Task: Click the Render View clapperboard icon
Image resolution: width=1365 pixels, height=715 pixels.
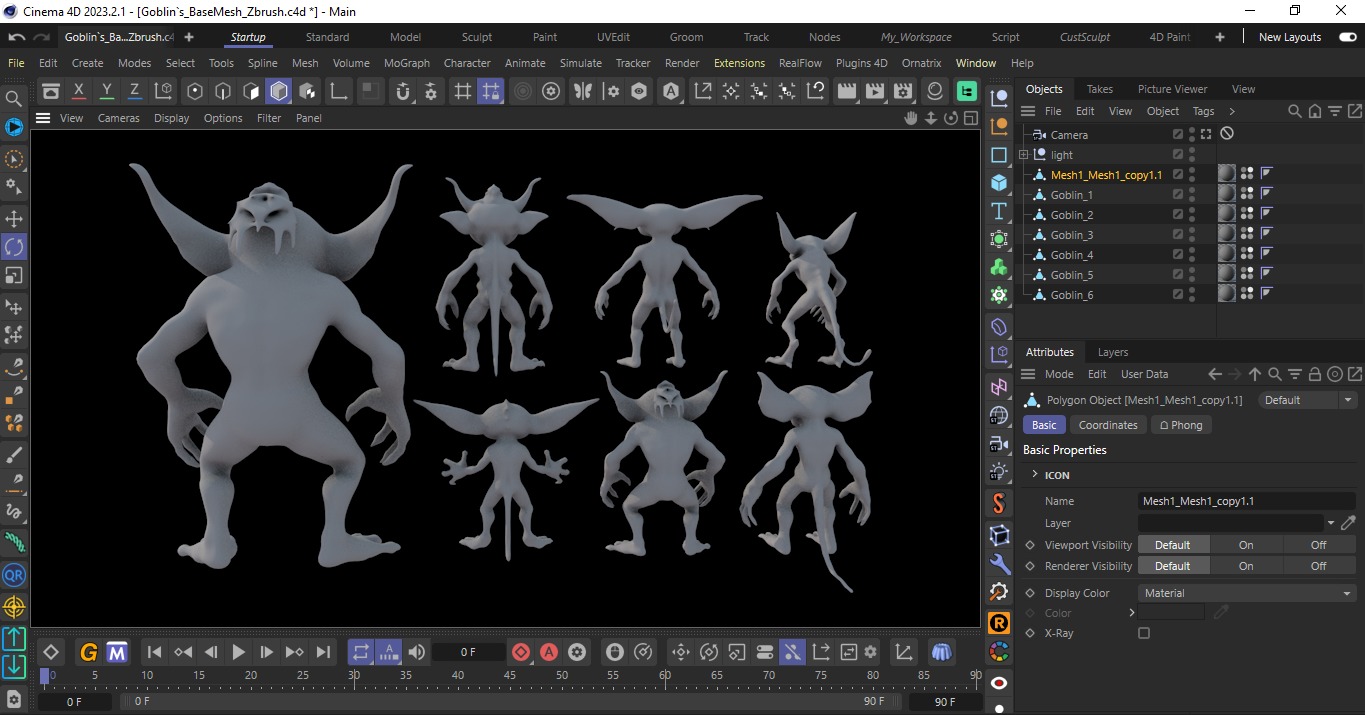Action: [847, 91]
